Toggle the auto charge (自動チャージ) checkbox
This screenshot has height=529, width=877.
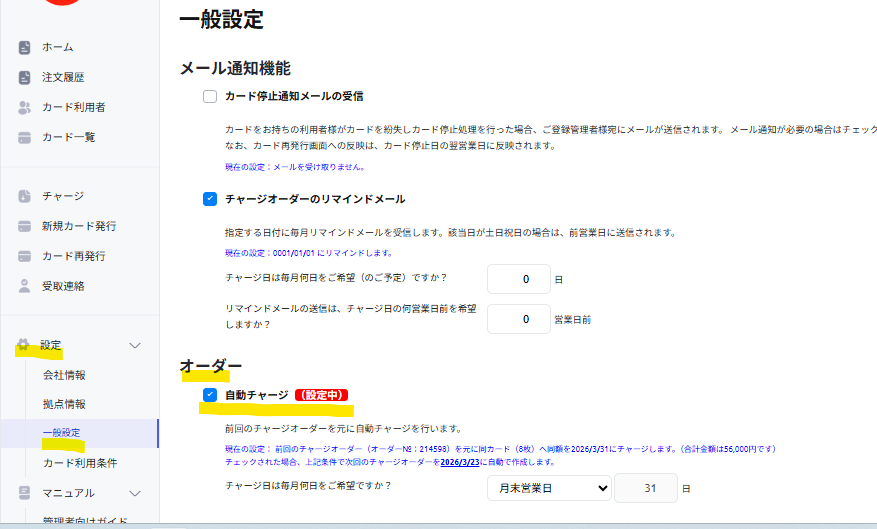pyautogui.click(x=210, y=395)
